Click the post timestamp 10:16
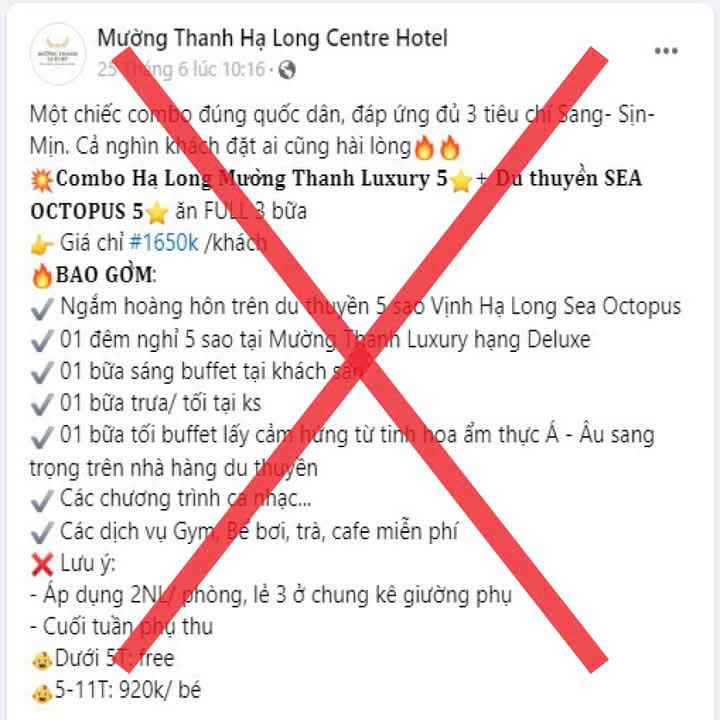Screen dimensions: 720x720 click(x=181, y=70)
